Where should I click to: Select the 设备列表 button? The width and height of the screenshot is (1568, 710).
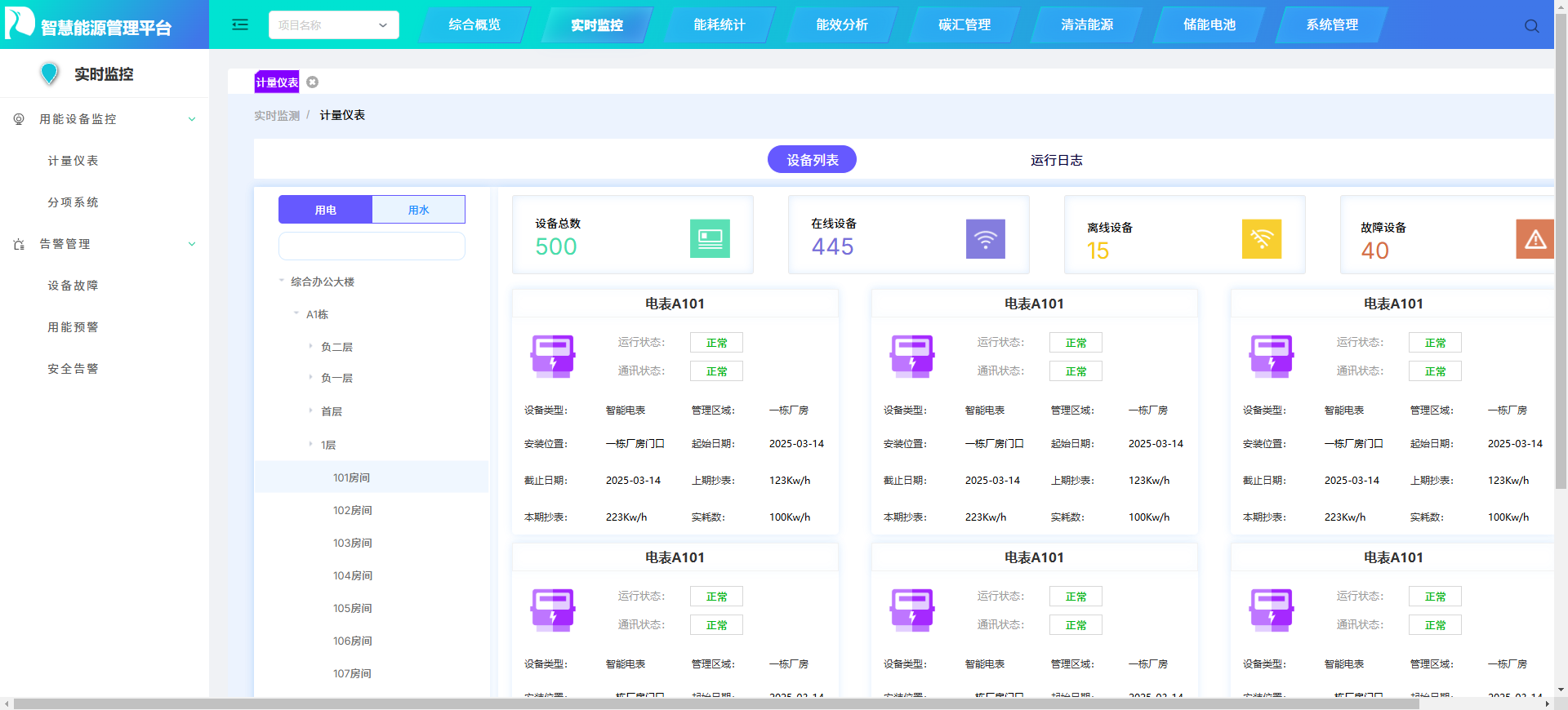point(812,160)
